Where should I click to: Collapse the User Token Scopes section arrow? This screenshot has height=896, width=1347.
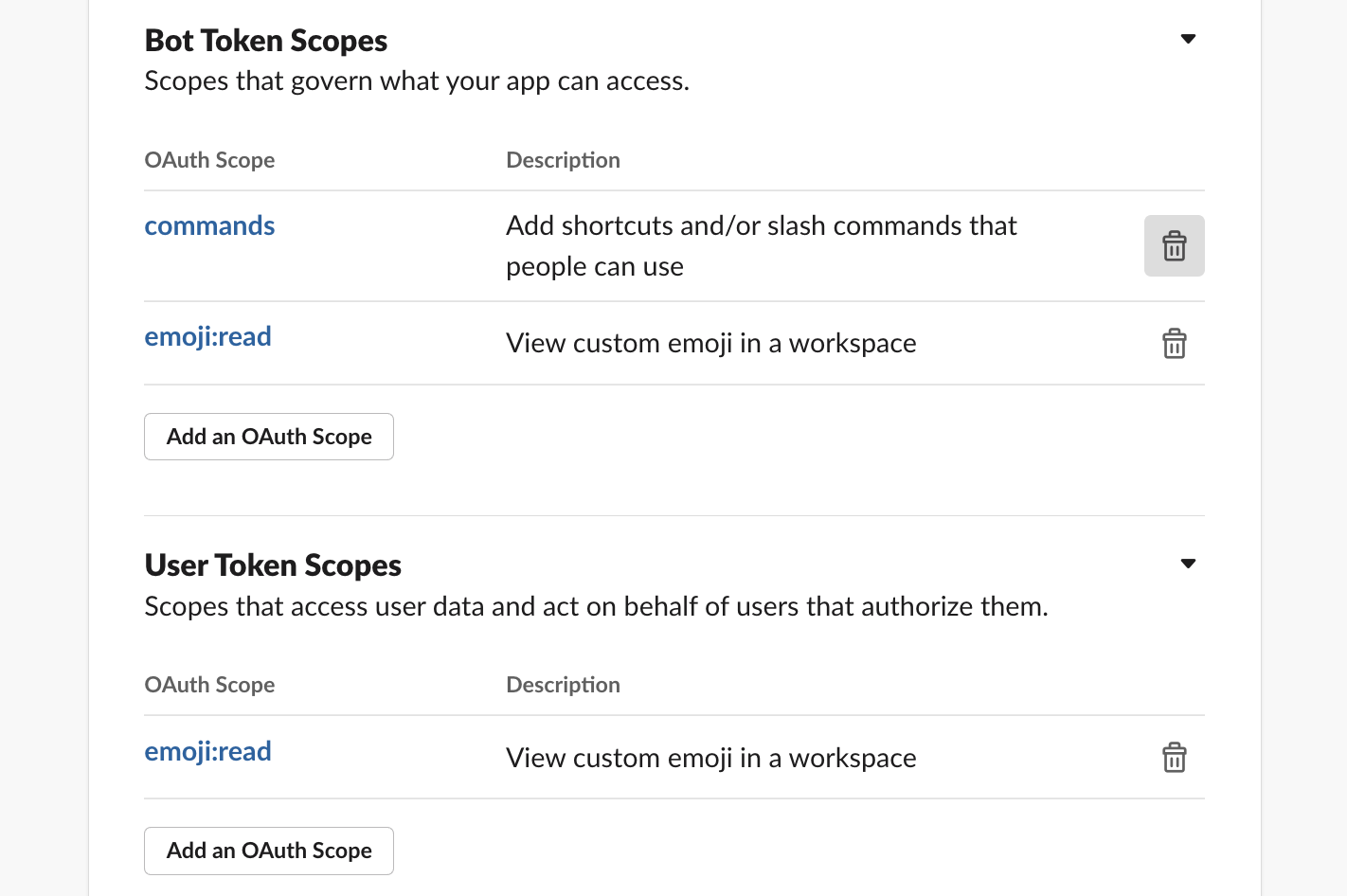tap(1188, 564)
